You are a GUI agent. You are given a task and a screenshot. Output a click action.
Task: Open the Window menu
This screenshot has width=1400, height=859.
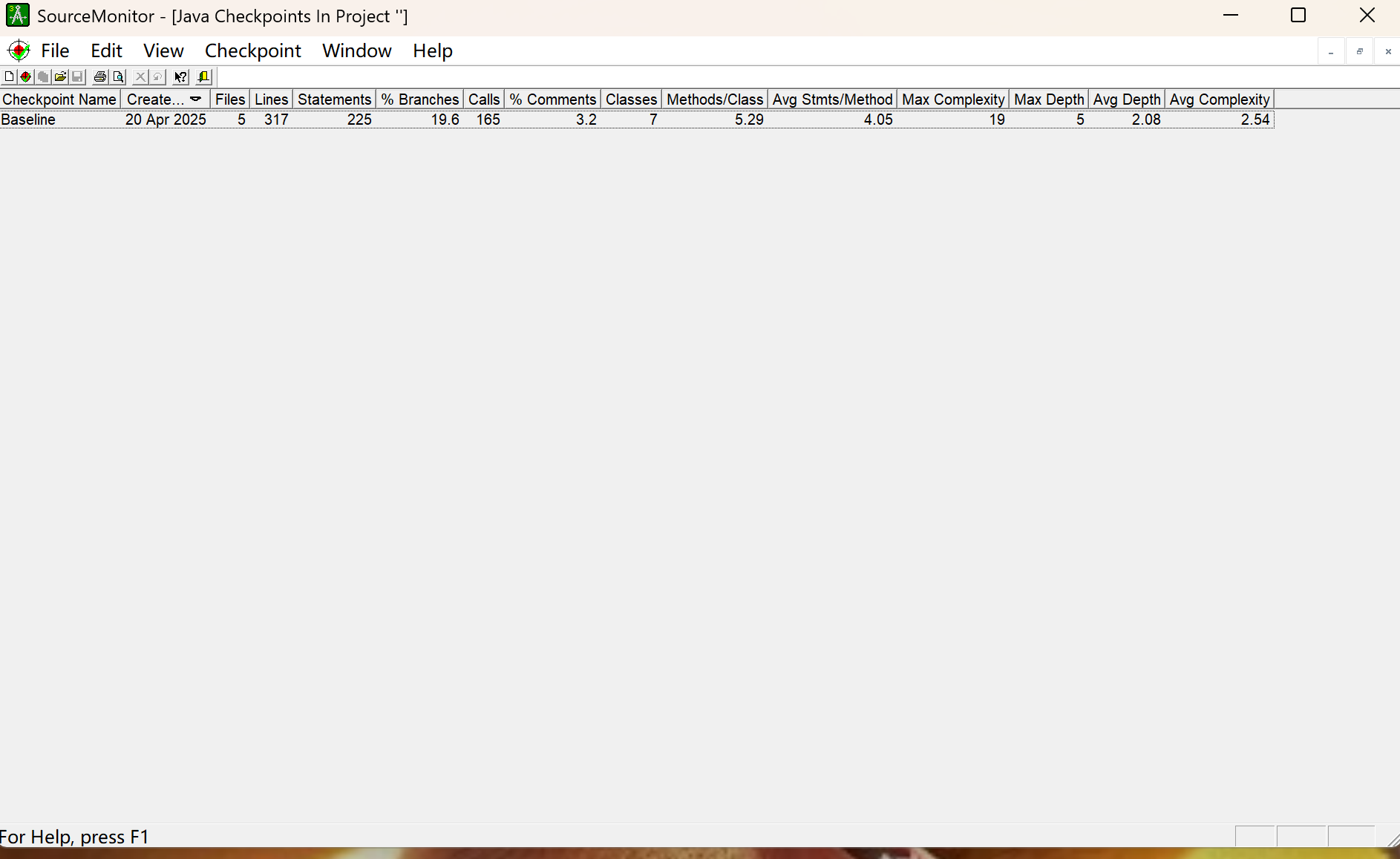pyautogui.click(x=357, y=50)
